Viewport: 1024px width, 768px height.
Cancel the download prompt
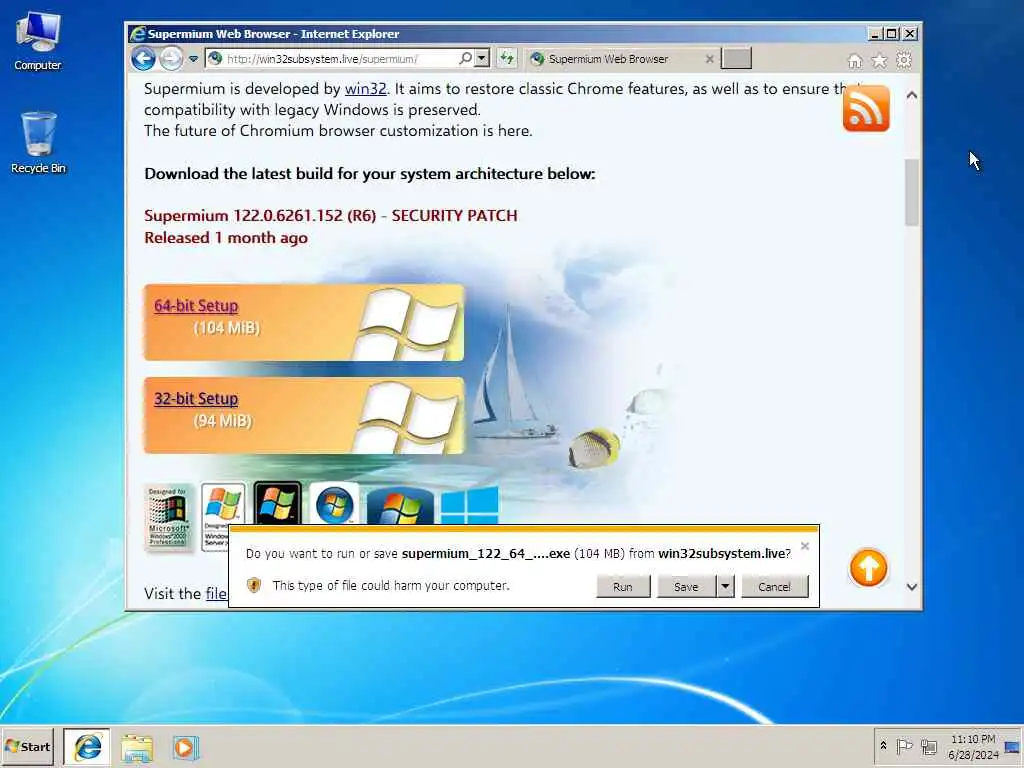tap(775, 586)
